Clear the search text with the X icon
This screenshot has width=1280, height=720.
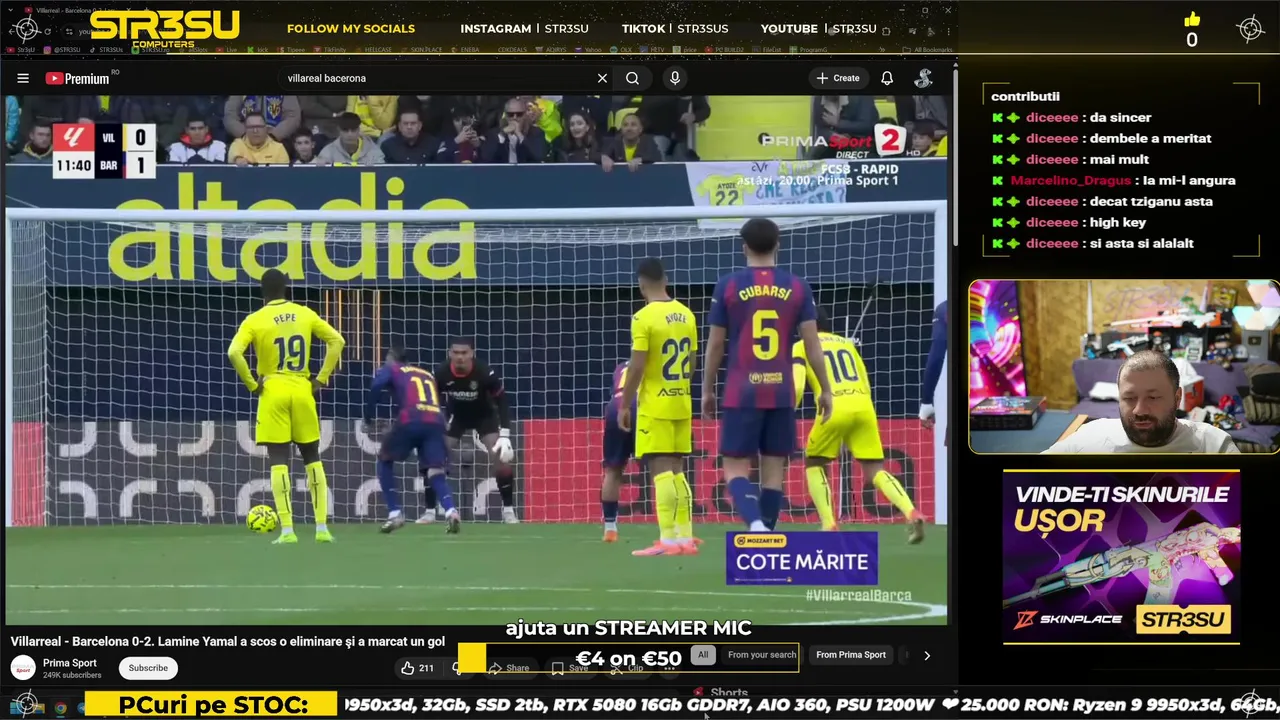(x=602, y=78)
